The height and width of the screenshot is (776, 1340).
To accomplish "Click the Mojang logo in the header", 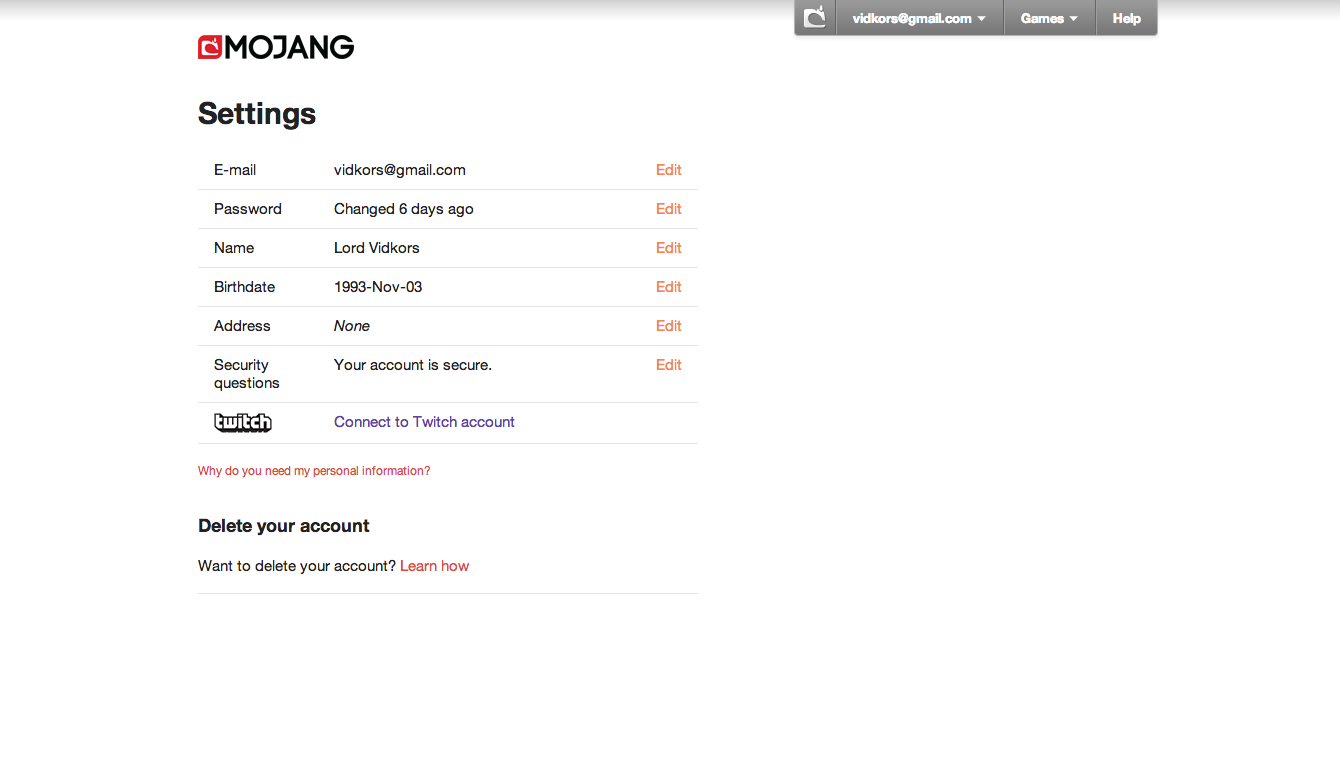I will click(x=276, y=47).
